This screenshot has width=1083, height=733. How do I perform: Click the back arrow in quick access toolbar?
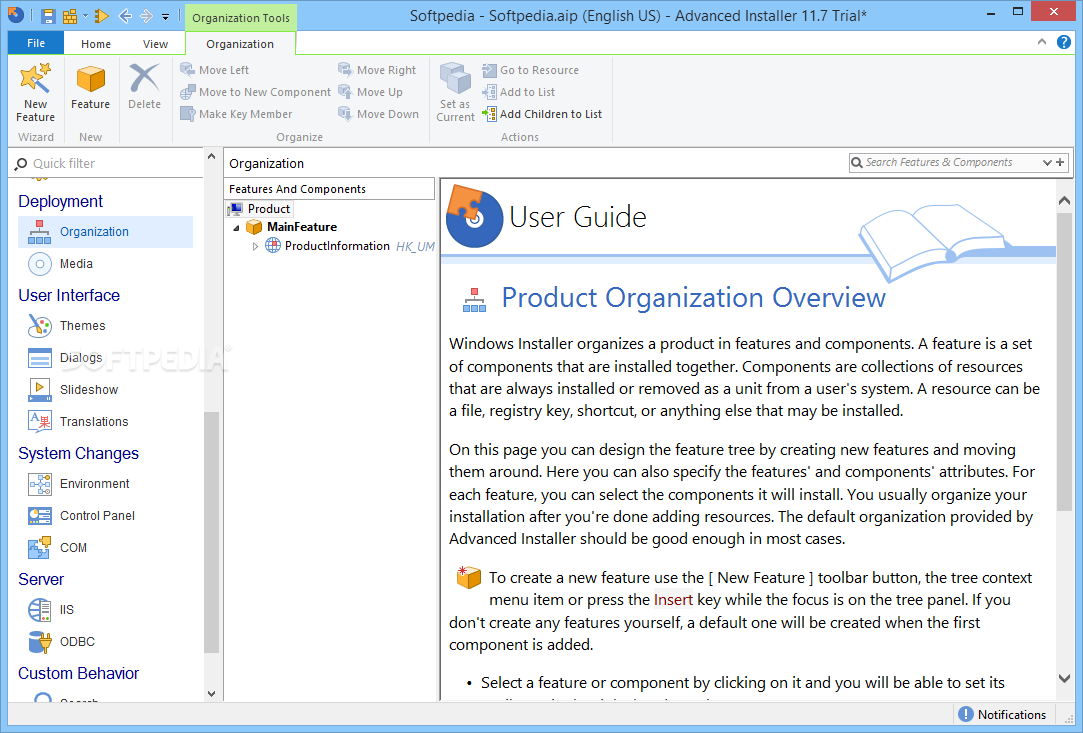click(x=125, y=16)
